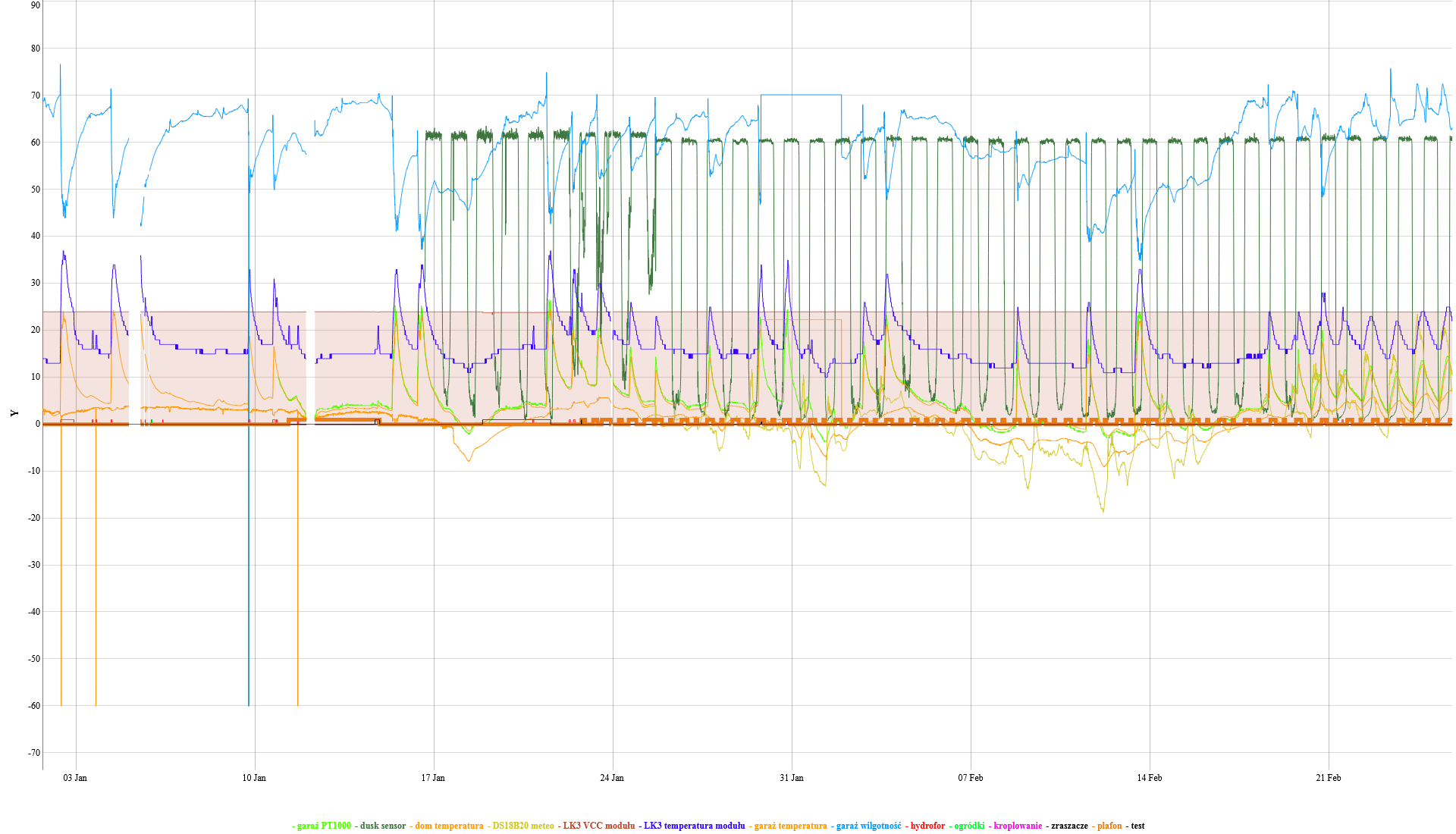Click LK3 temperatura modułu legend entry

coord(694,826)
